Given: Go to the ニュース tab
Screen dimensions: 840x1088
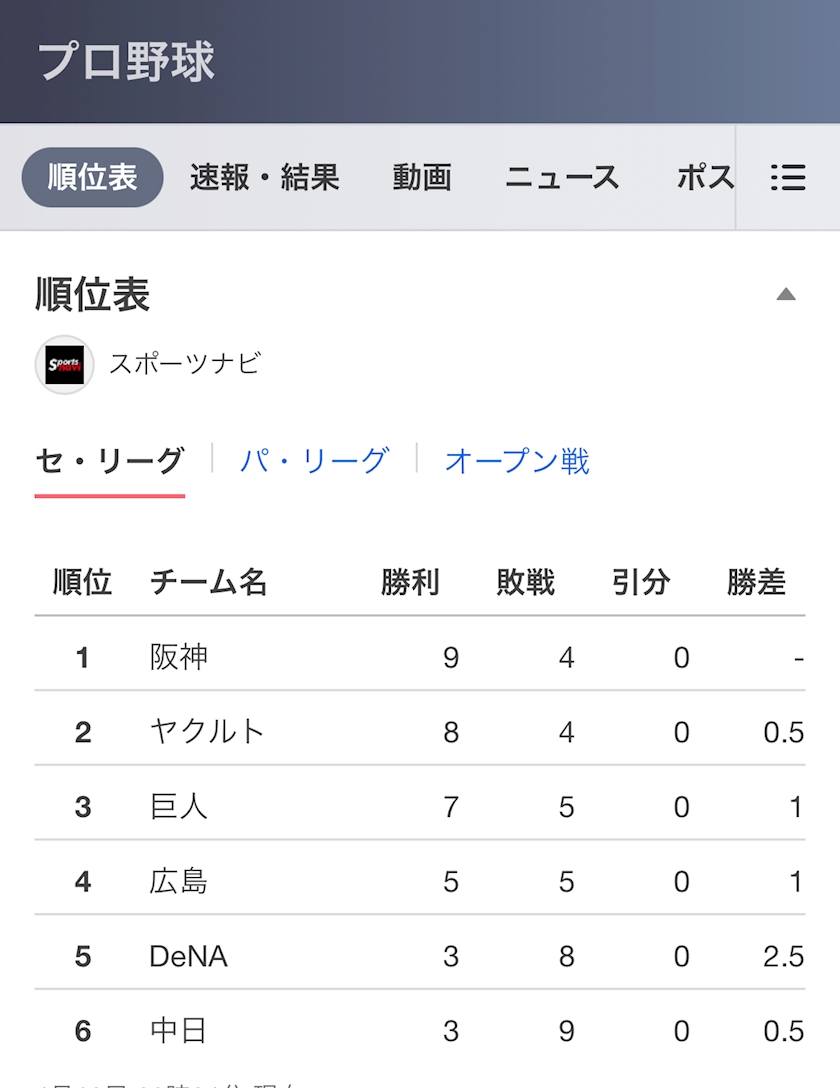Looking at the screenshot, I should pos(563,178).
